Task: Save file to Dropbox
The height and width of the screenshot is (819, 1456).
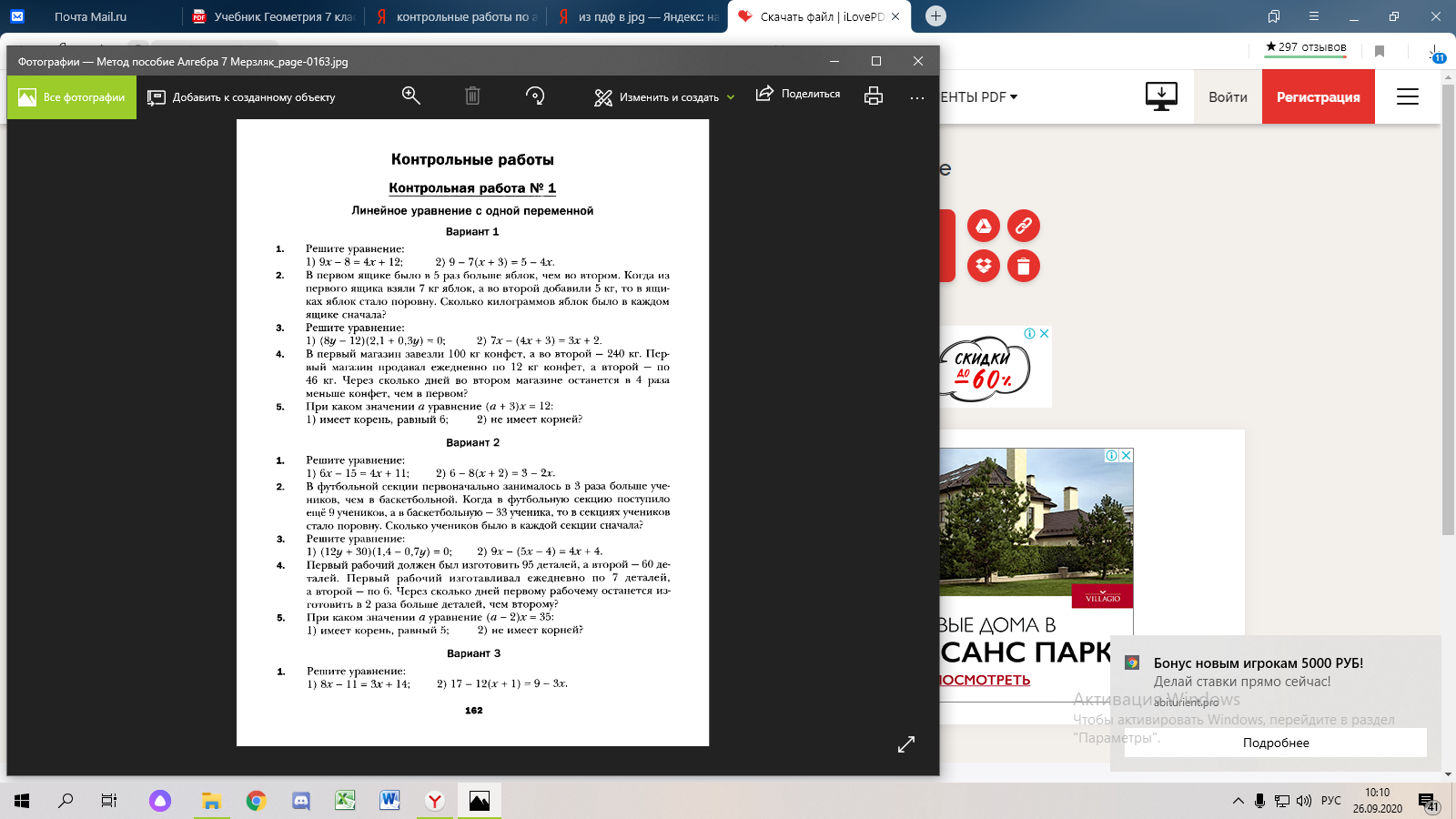Action: 984,266
